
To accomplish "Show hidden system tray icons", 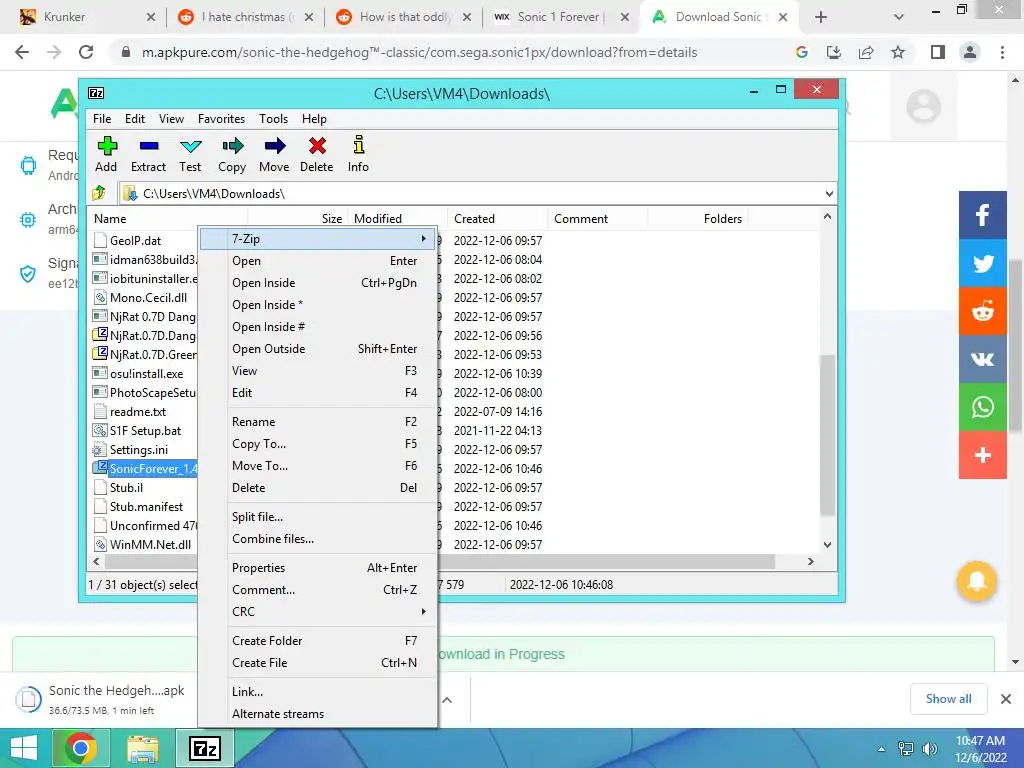I will pyautogui.click(x=882, y=749).
